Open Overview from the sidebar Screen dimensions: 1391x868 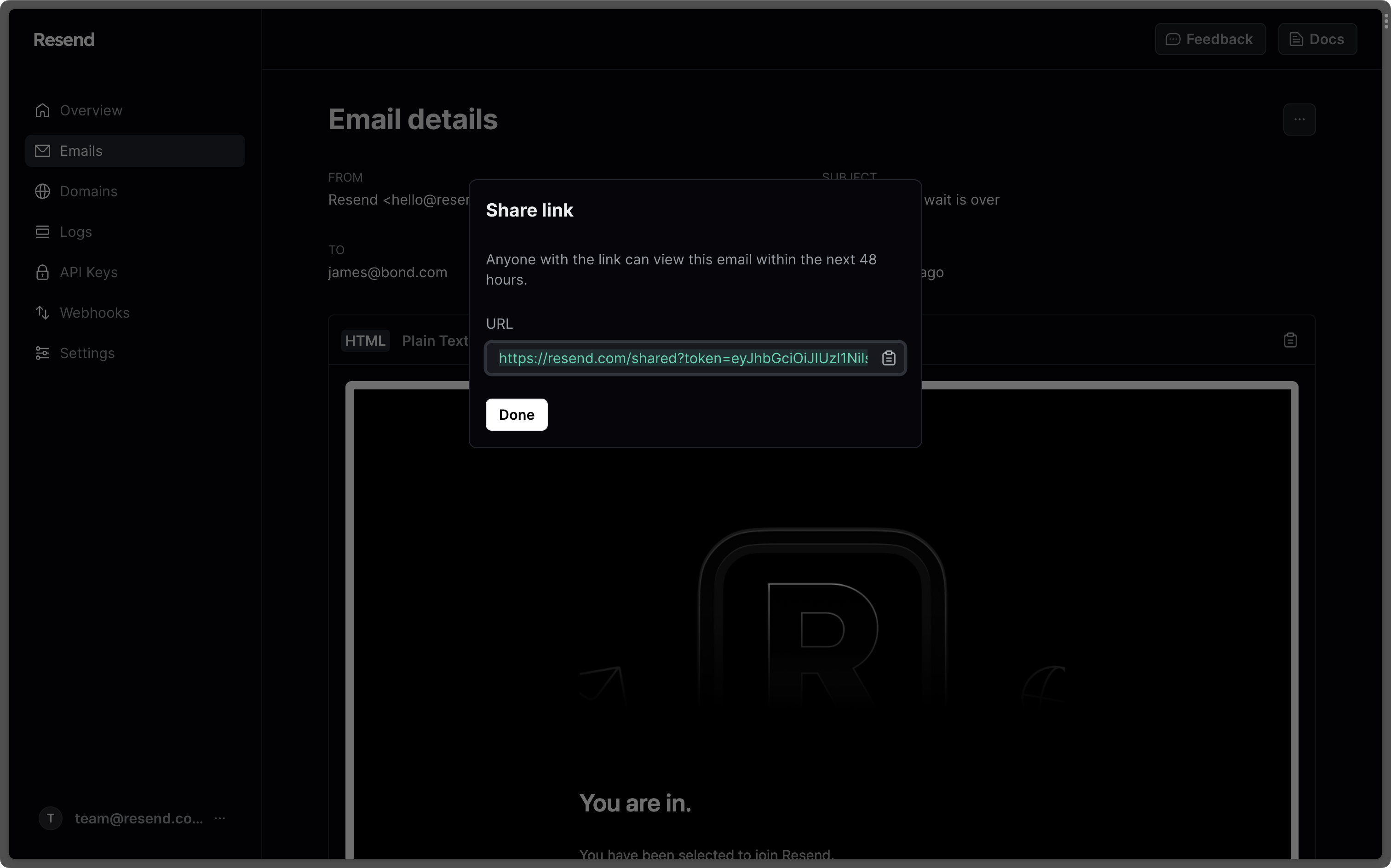coord(135,110)
